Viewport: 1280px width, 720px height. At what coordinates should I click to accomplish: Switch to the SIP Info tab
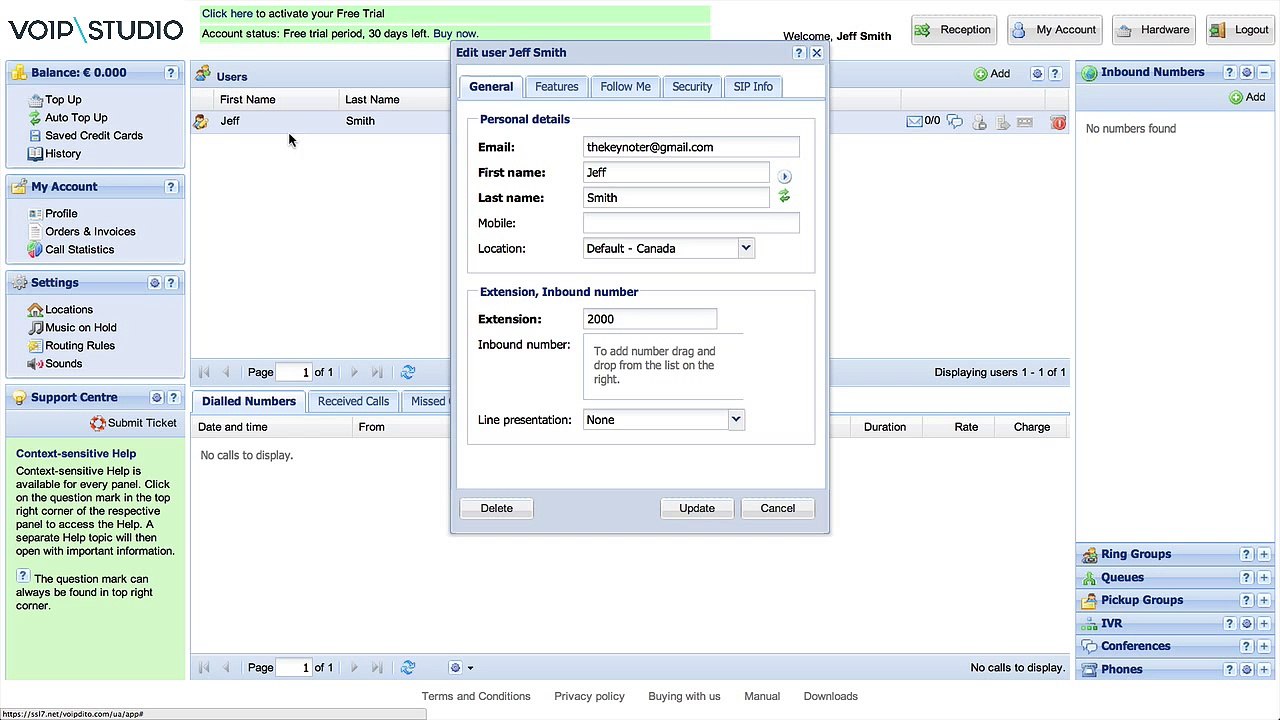point(753,87)
